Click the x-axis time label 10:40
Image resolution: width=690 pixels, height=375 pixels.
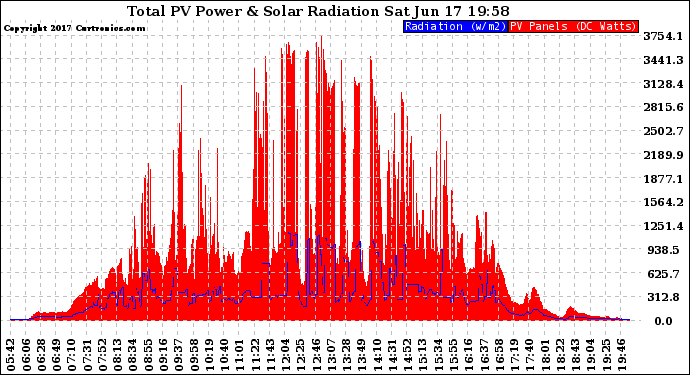pyautogui.click(x=224, y=355)
